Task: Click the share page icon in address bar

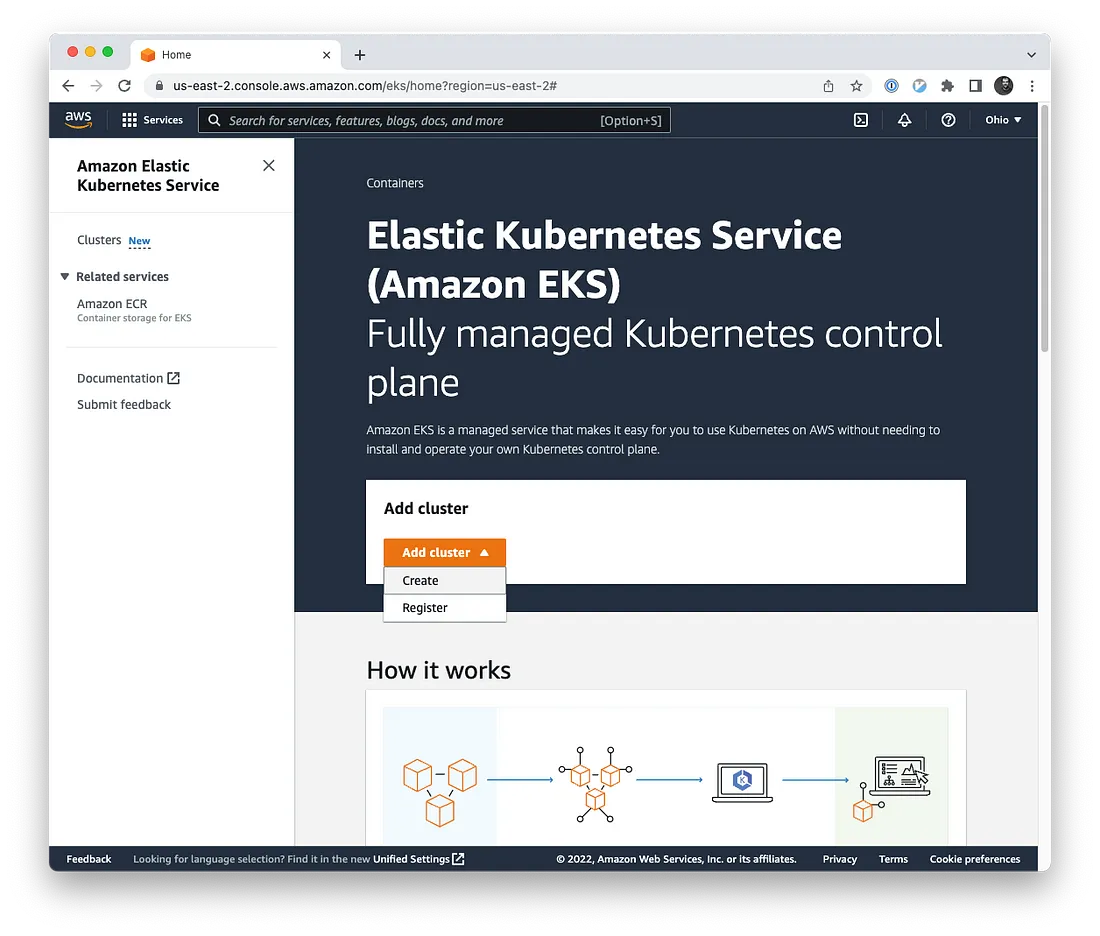Action: [828, 86]
